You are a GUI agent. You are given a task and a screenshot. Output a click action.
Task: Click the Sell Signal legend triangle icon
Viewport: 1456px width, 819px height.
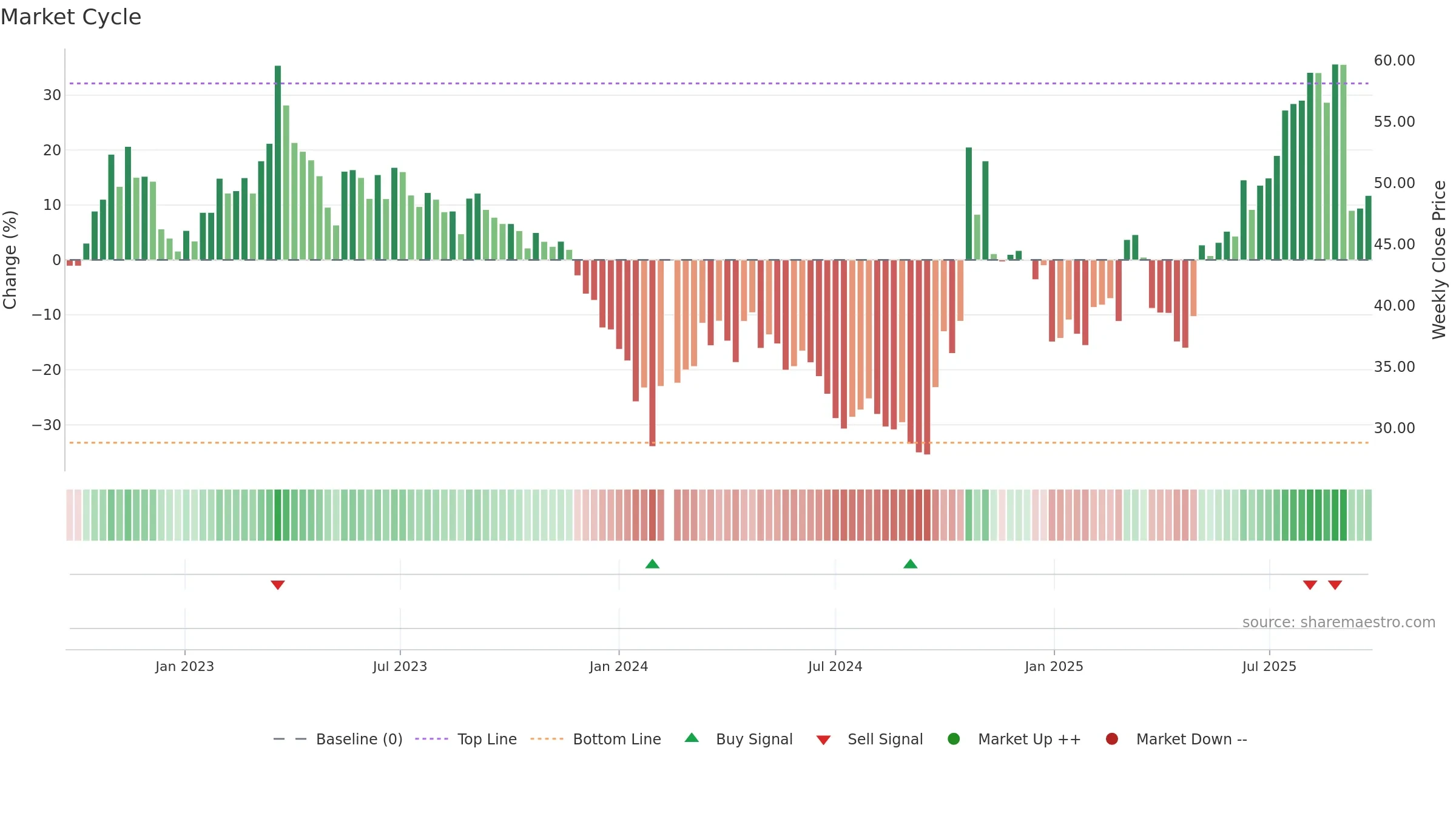pos(823,740)
